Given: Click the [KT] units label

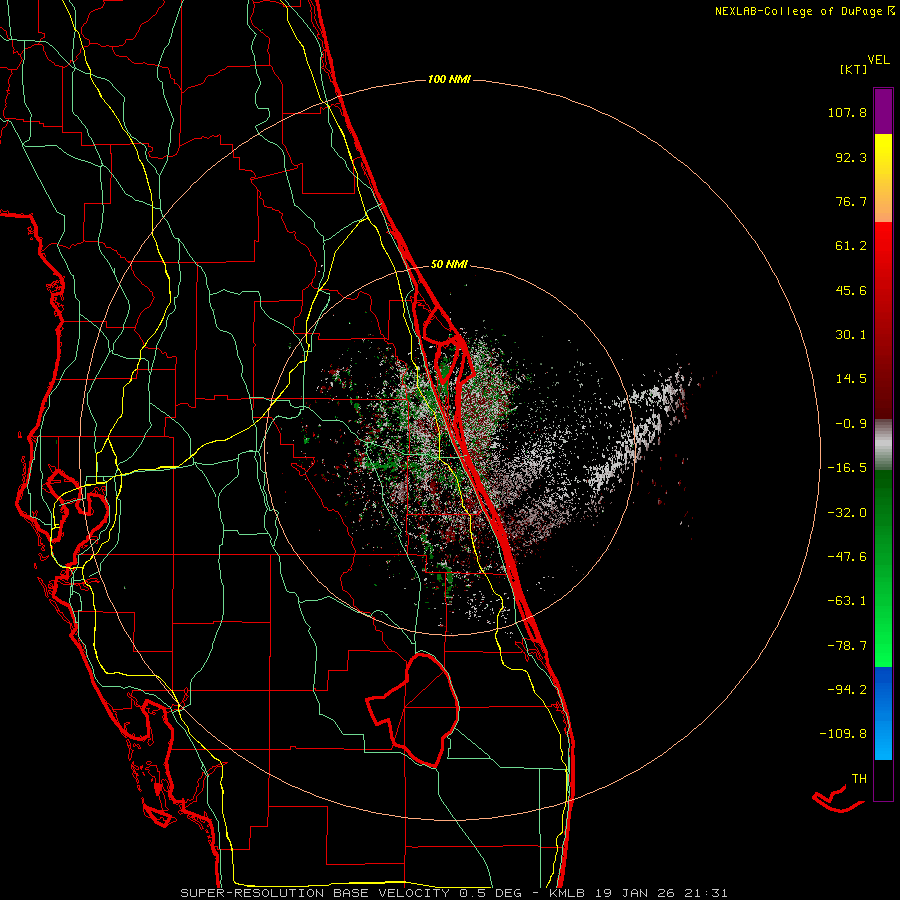Looking at the screenshot, I should (853, 69).
